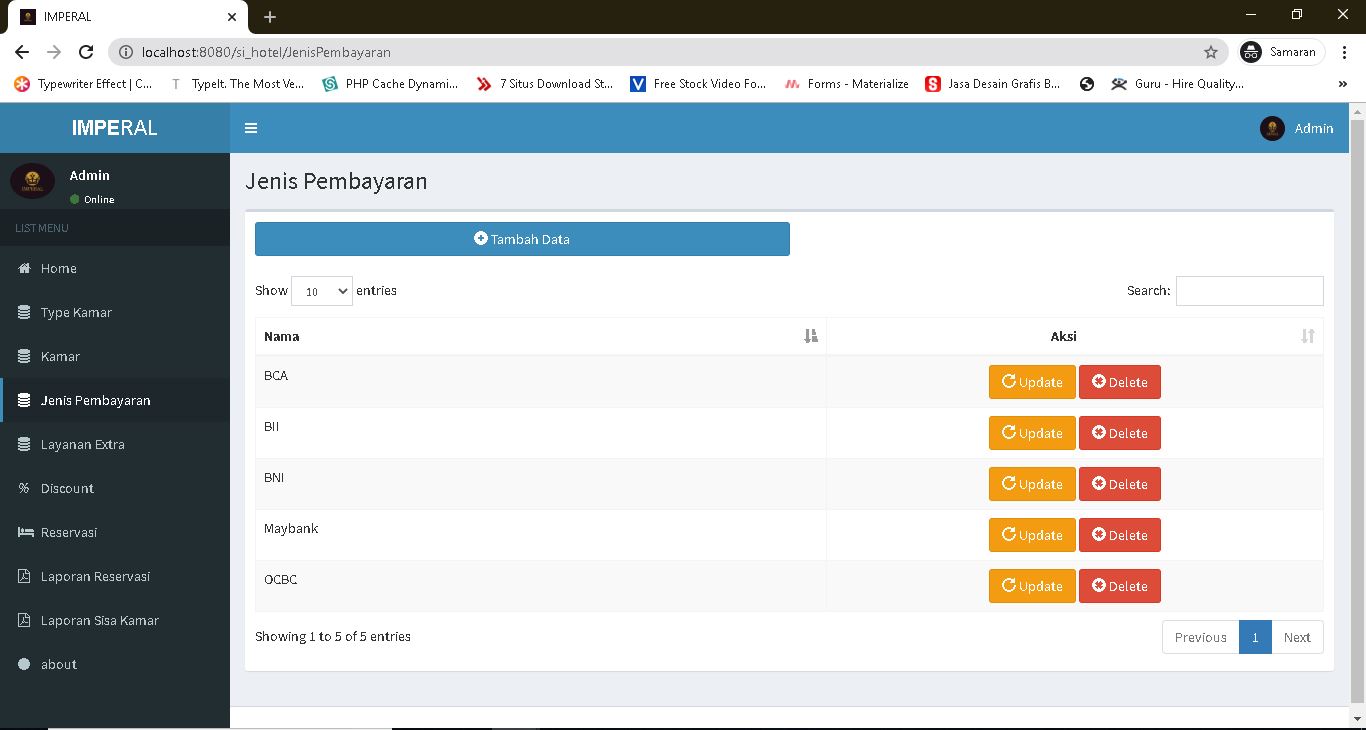Switch to the IMPERAL browser tab
Screen dimensions: 1366x730
(x=120, y=16)
